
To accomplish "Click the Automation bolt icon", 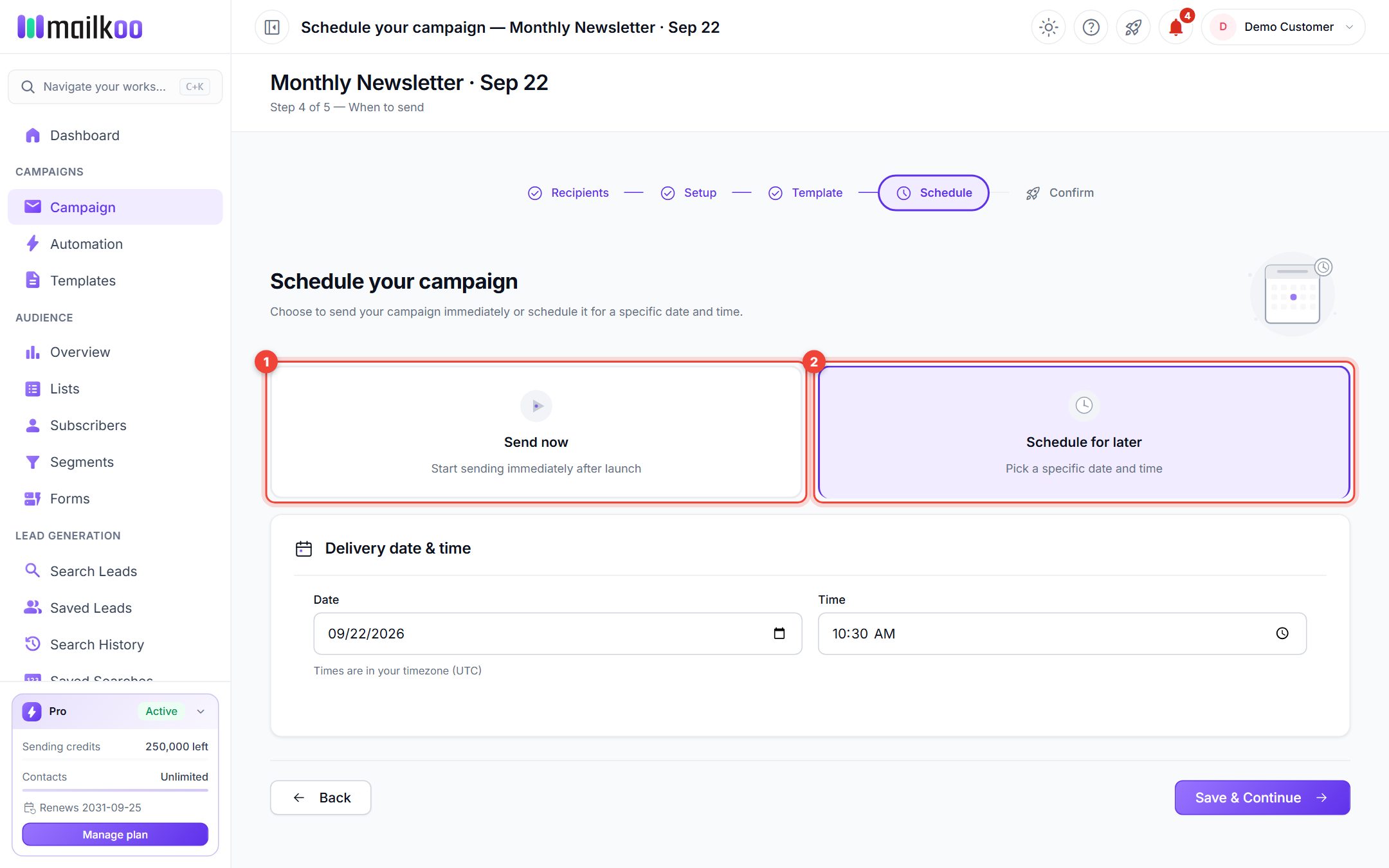I will (32, 244).
